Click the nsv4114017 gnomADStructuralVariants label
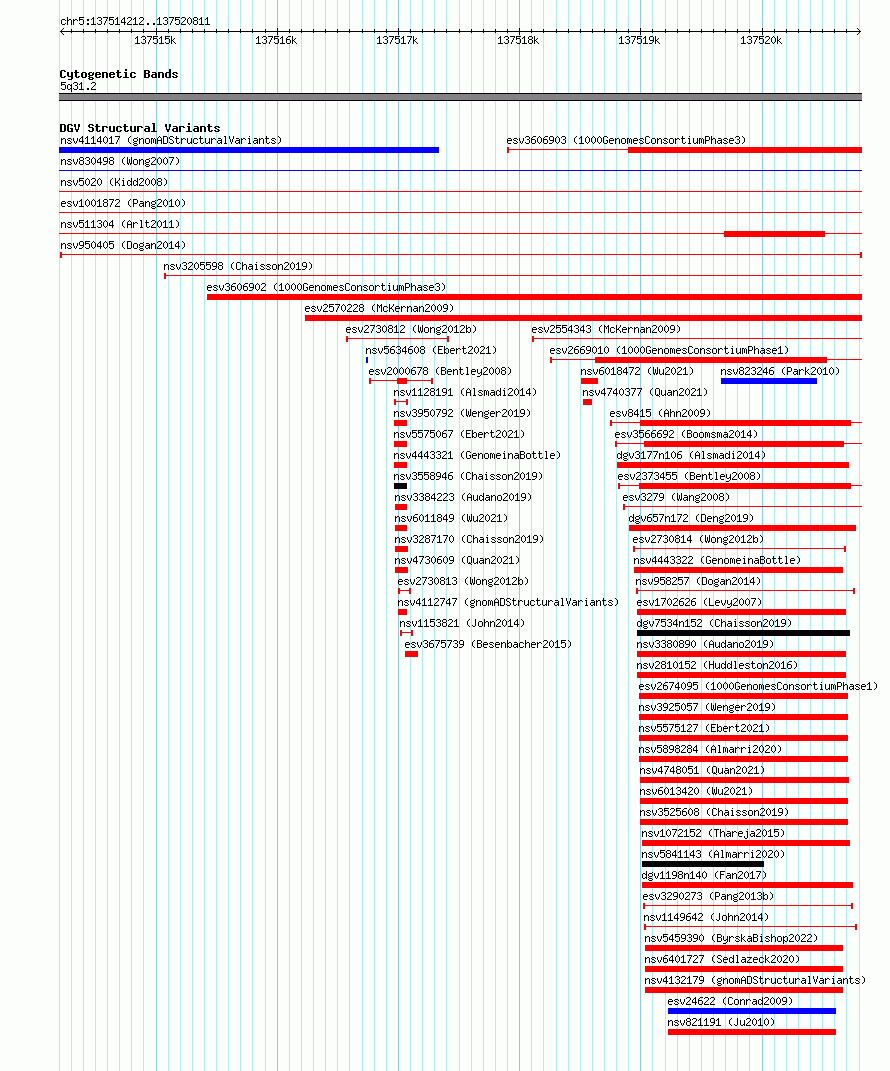The width and height of the screenshot is (890, 1071). click(171, 140)
